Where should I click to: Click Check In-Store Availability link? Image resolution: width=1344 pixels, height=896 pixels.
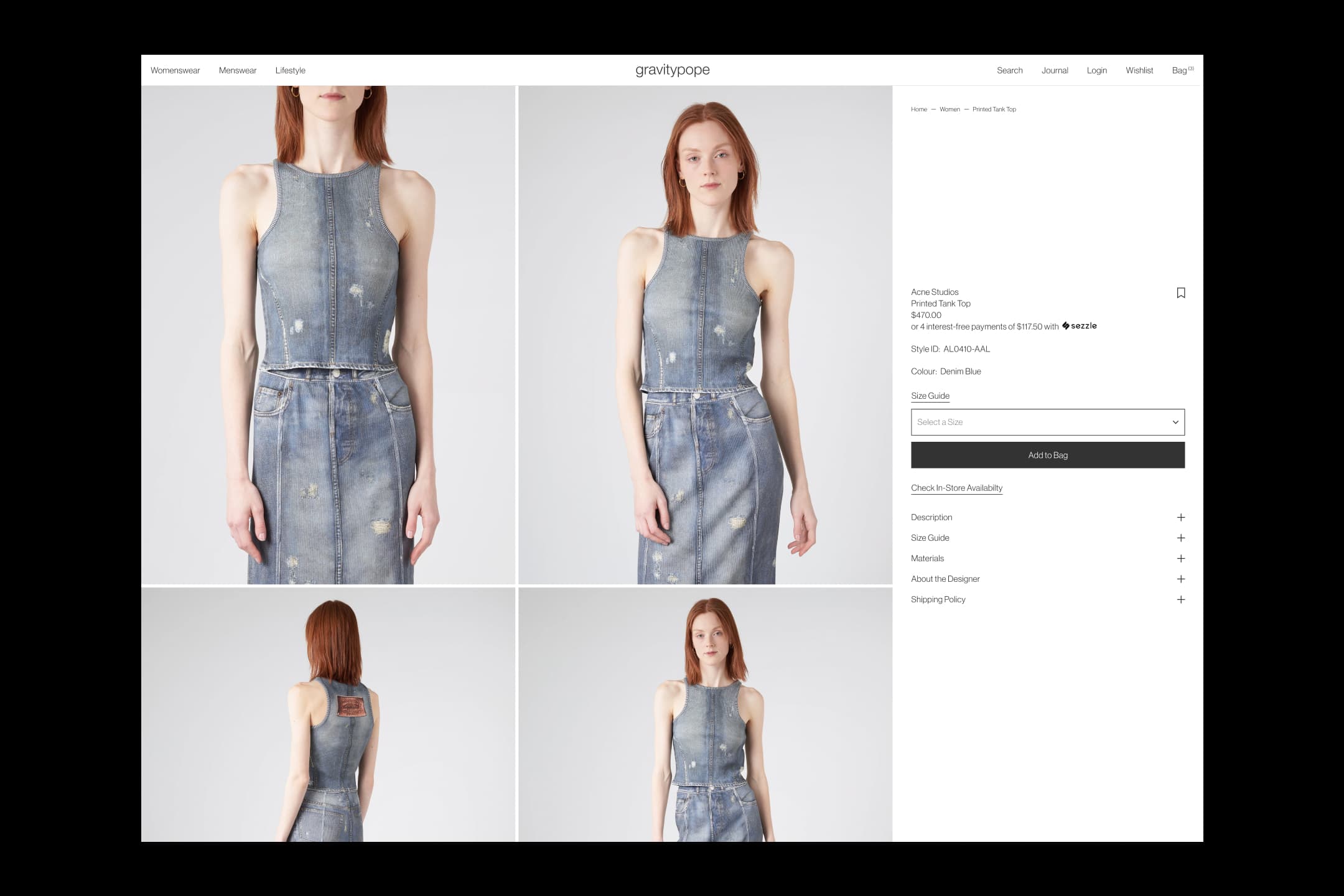956,488
